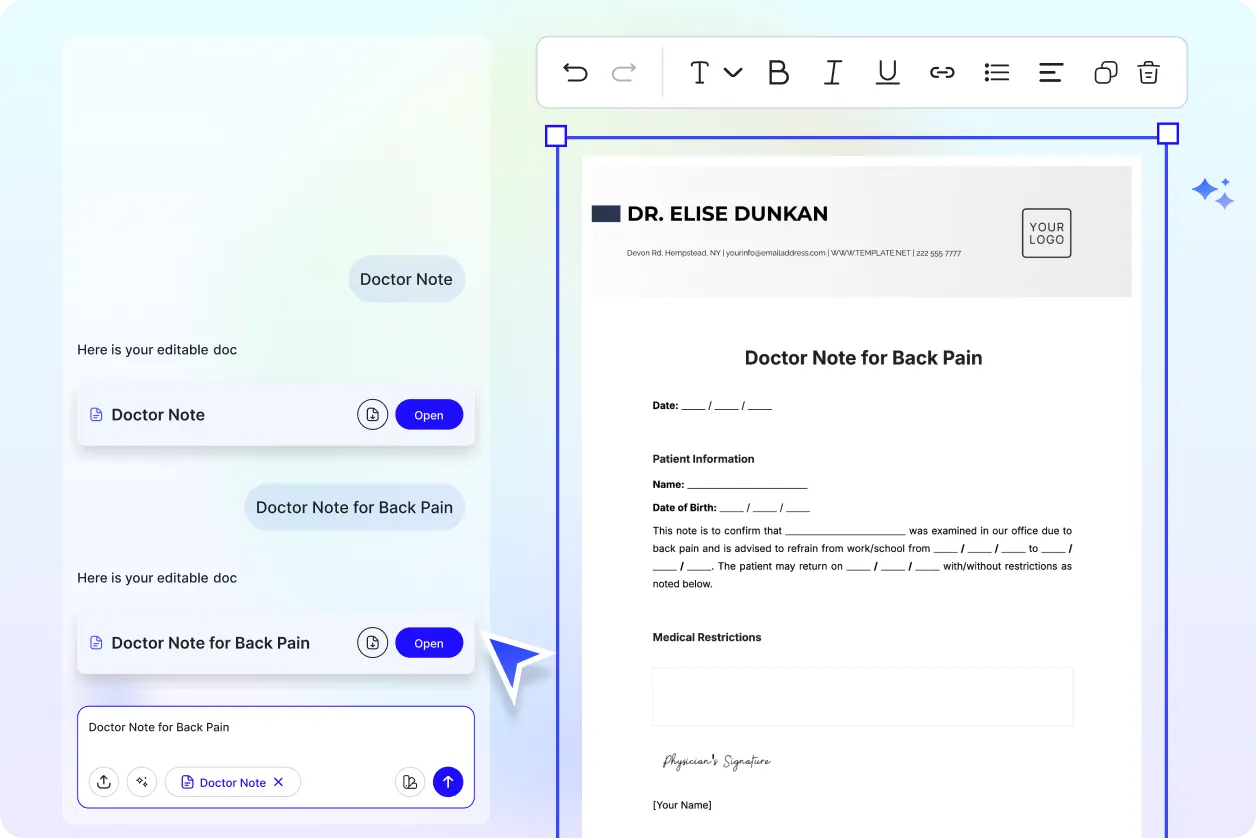
Task: Select the Doctor Note for Back Pain title
Action: (x=864, y=357)
